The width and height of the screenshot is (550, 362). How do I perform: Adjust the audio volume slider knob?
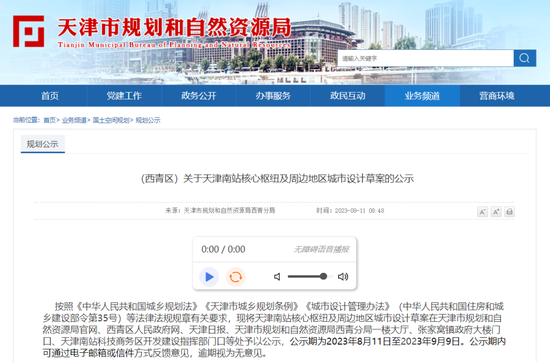point(323,276)
